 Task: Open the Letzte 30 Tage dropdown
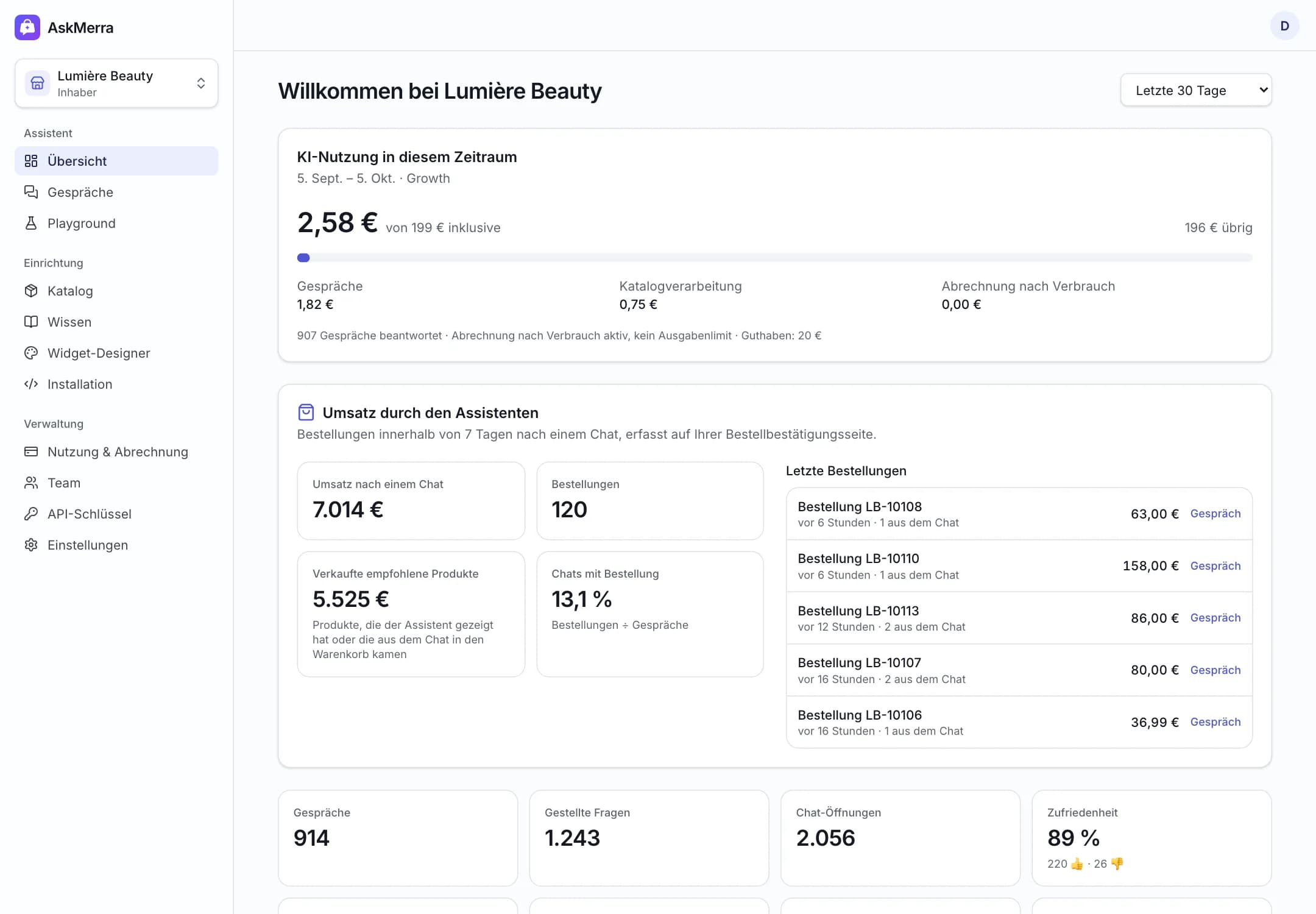pyautogui.click(x=1196, y=90)
